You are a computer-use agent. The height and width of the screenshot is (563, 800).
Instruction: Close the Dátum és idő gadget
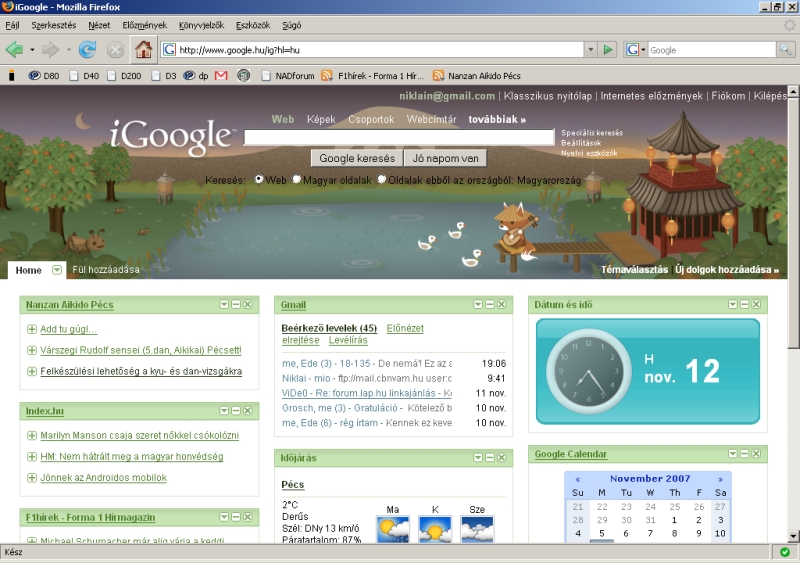pos(756,304)
